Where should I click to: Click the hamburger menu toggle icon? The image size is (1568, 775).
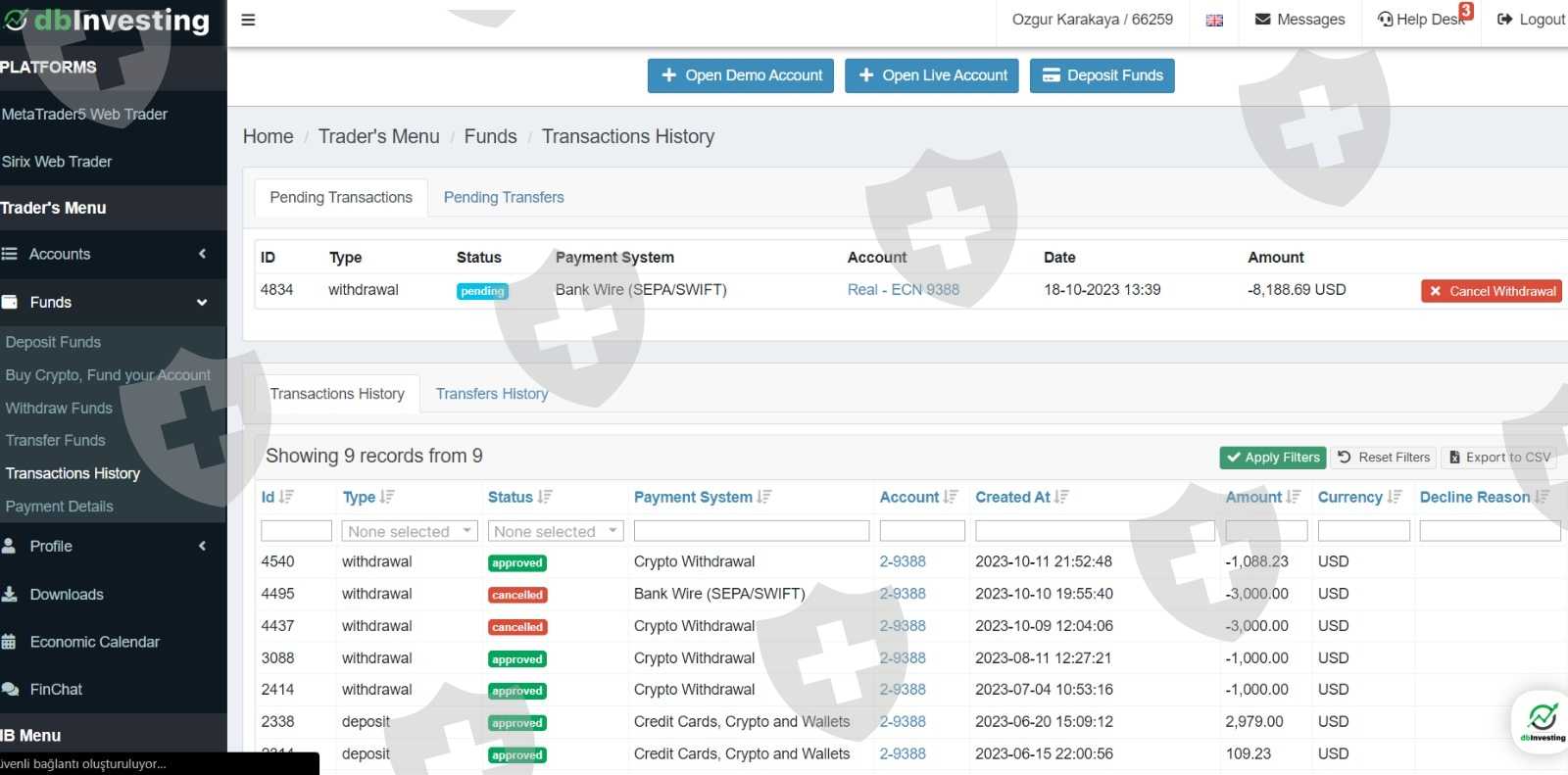pos(248,20)
